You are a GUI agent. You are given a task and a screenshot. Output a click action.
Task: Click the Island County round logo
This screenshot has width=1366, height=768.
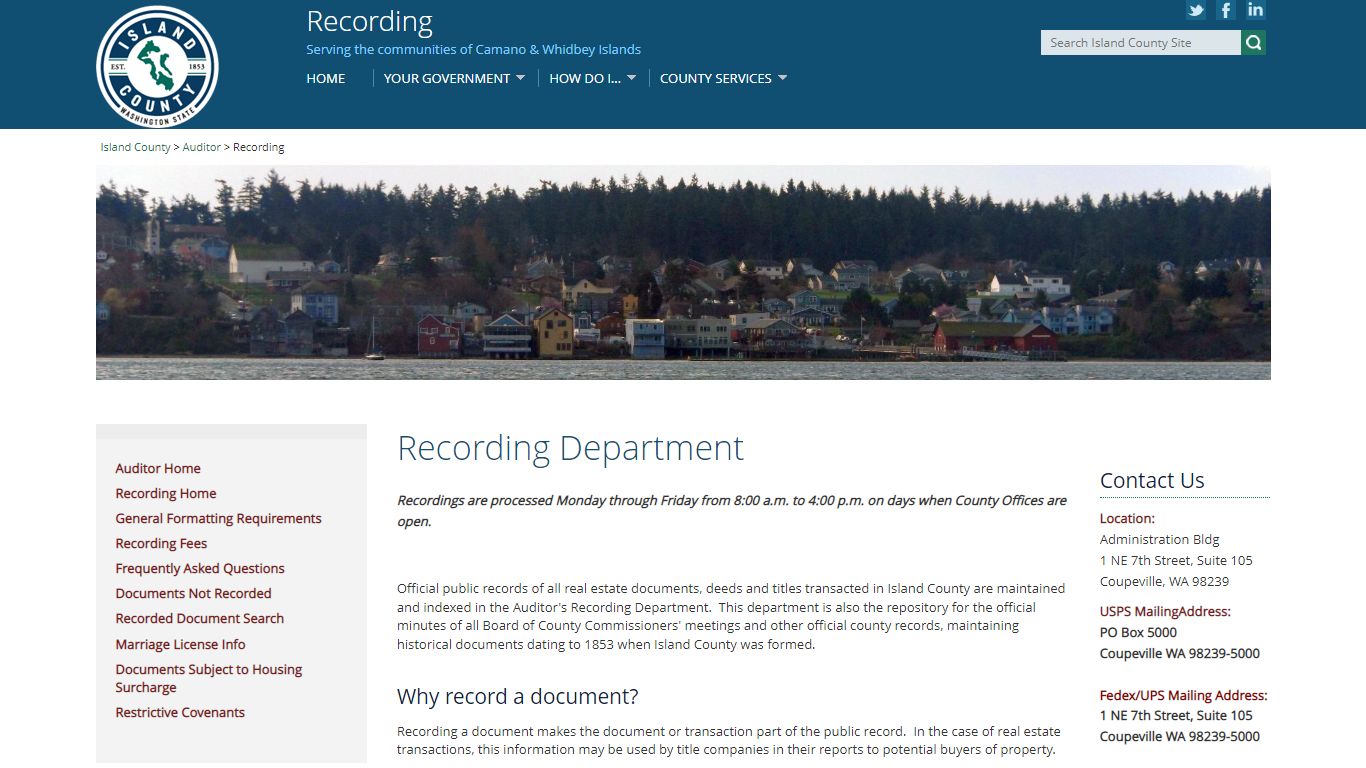click(x=157, y=67)
